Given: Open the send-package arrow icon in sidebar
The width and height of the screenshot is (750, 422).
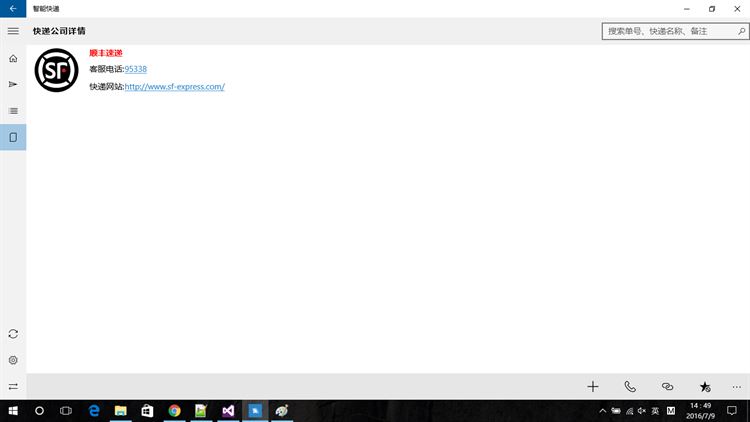Looking at the screenshot, I should pyautogui.click(x=13, y=84).
